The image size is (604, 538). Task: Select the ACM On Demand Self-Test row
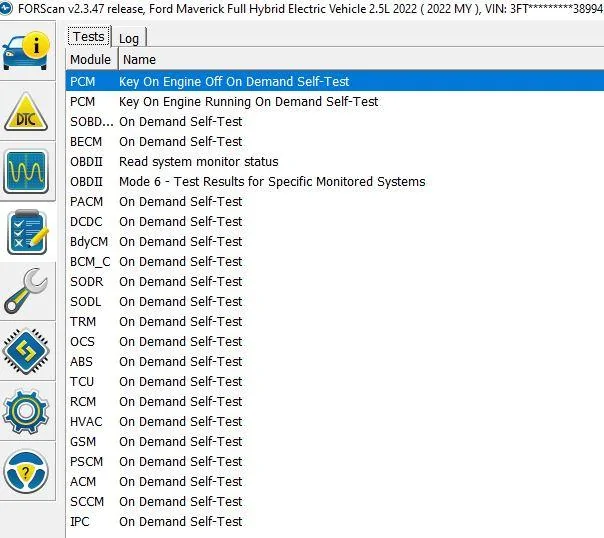pos(335,482)
